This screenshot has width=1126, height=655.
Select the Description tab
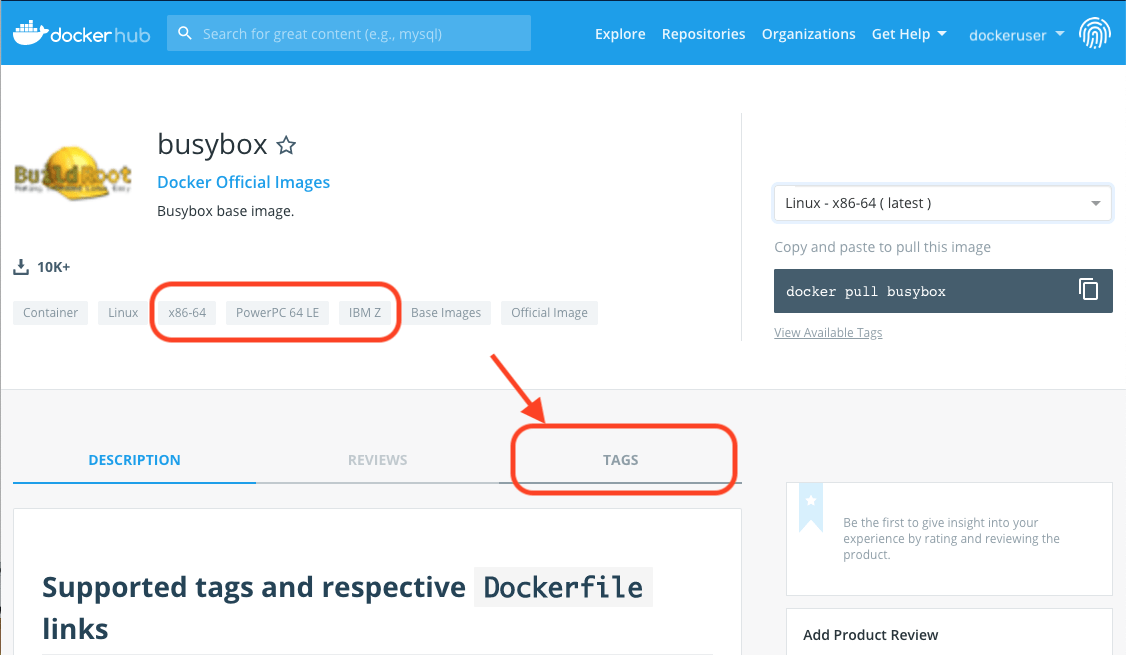tap(134, 460)
